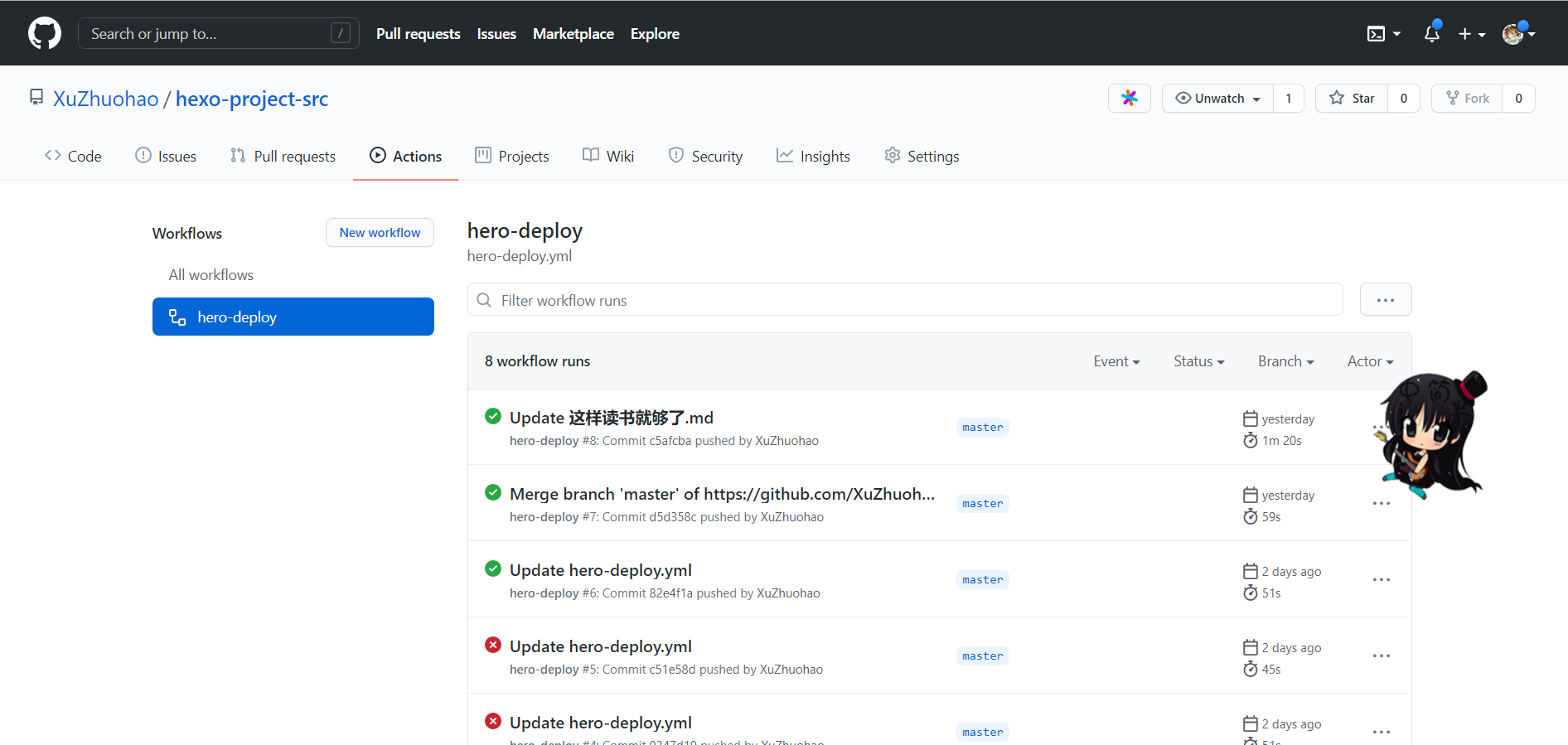
Task: Open the user avatar menu
Action: [x=1518, y=33]
